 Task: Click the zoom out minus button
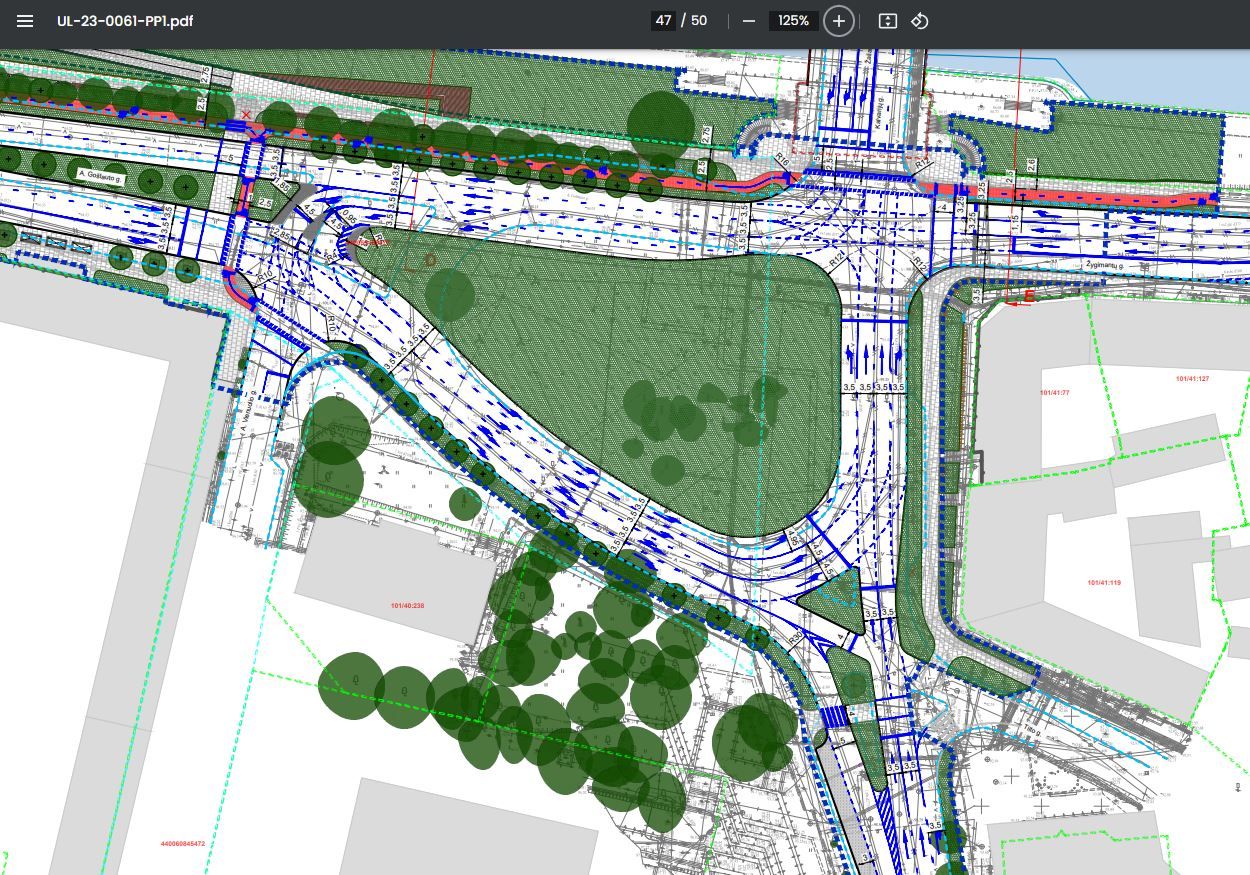(749, 21)
